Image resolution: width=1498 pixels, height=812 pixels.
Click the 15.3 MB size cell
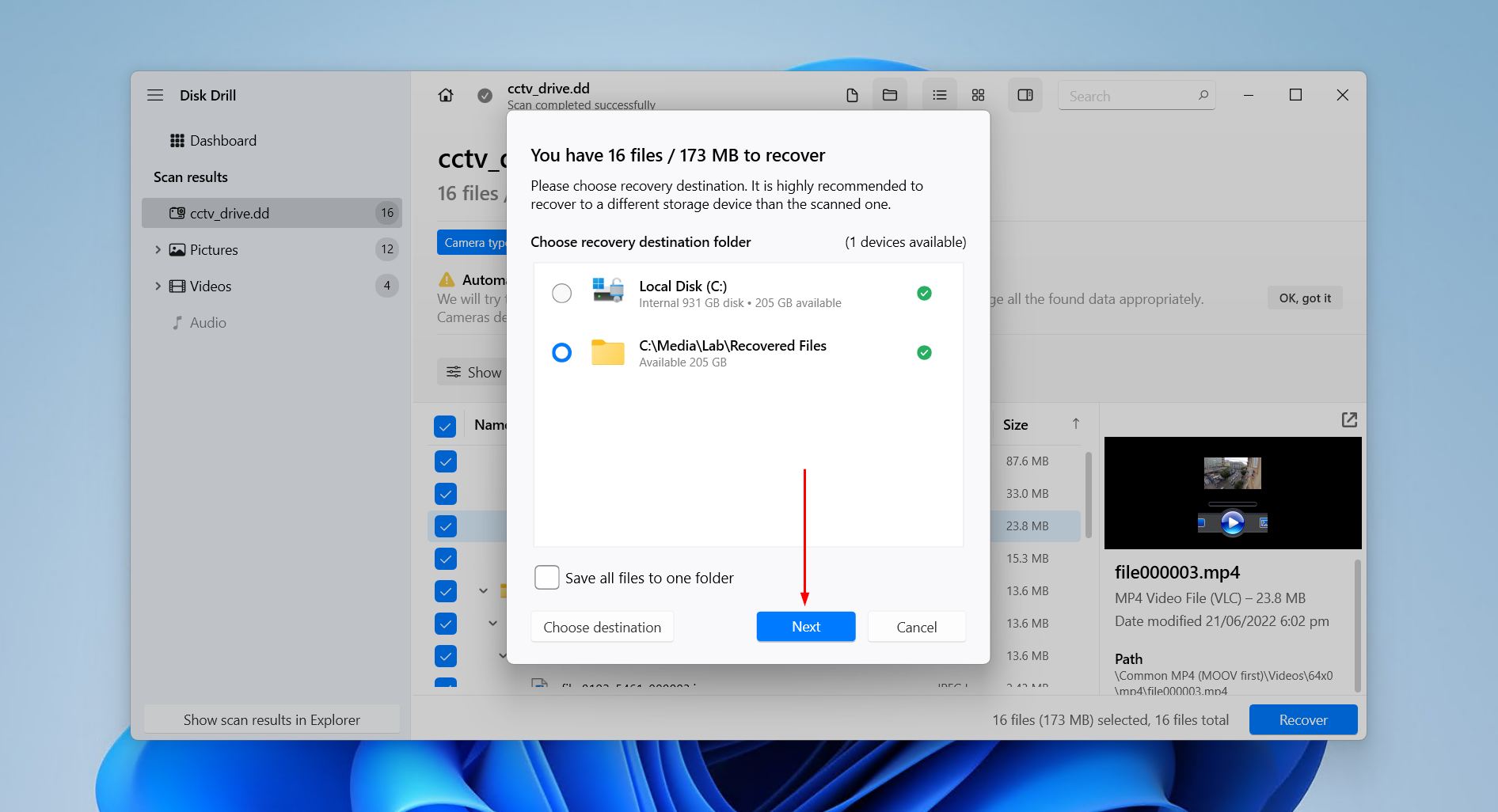(1027, 559)
